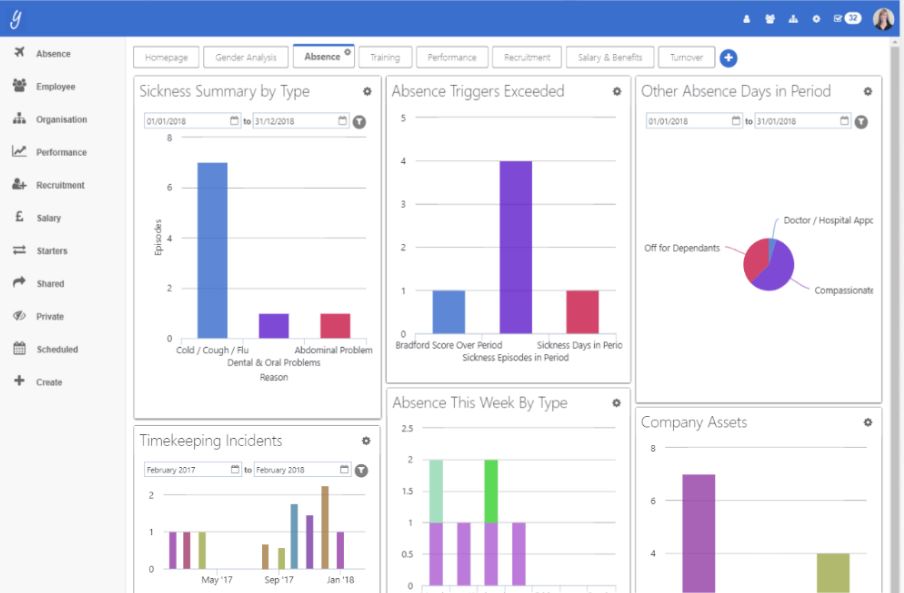The image size is (904, 593).
Task: Switch to the Turnover tab
Action: click(687, 57)
